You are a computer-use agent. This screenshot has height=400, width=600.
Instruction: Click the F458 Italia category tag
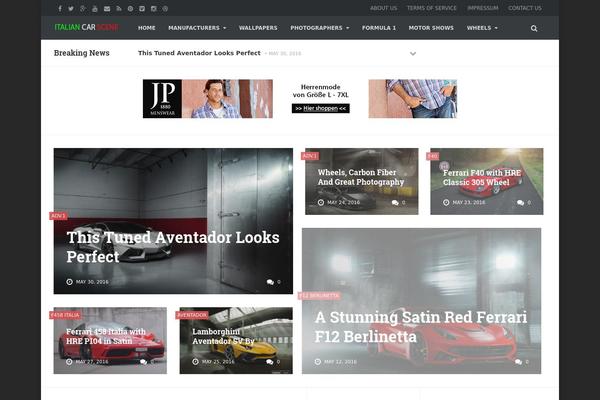click(65, 315)
